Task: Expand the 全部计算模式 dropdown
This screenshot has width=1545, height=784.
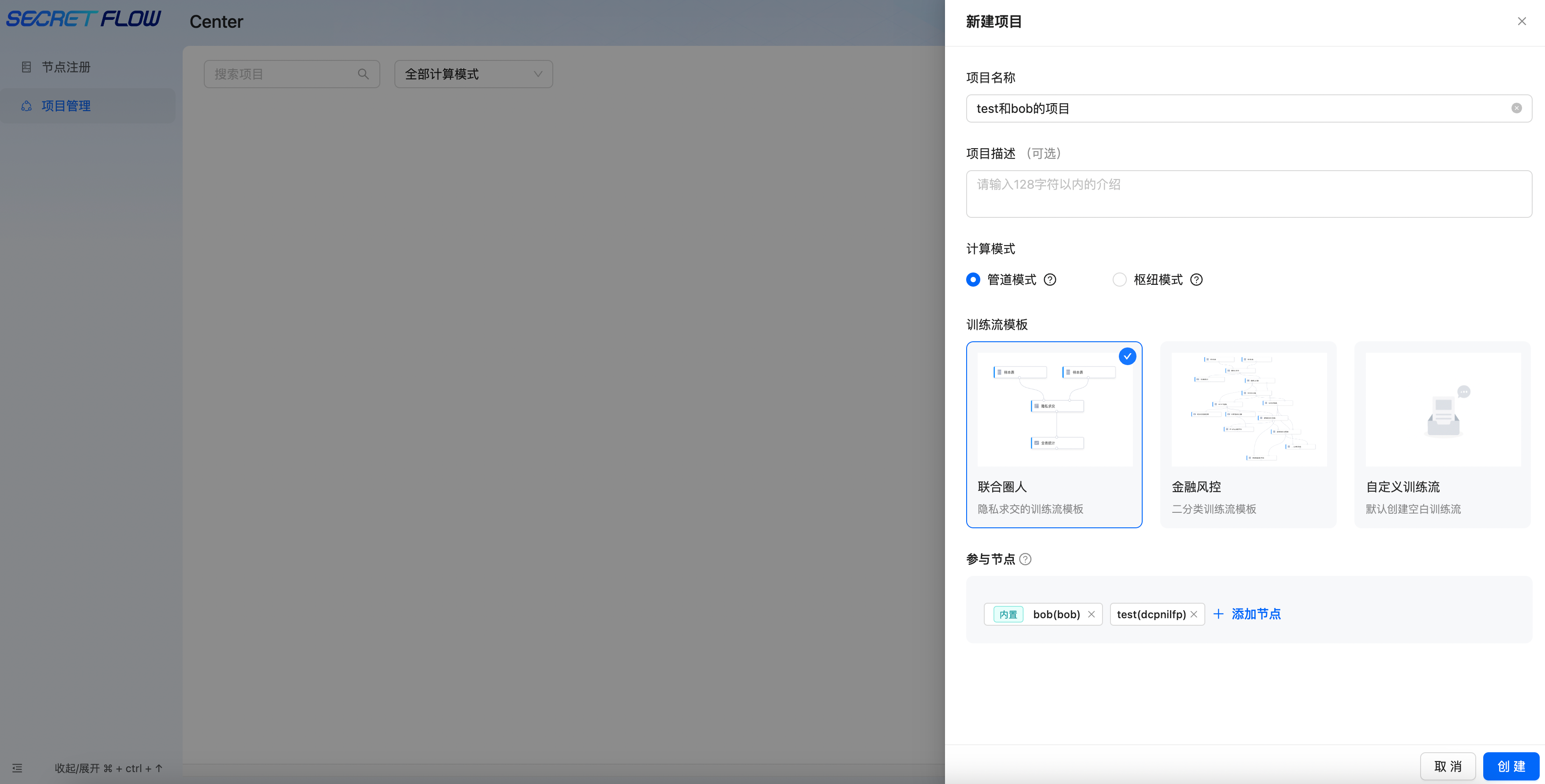Action: pos(473,75)
